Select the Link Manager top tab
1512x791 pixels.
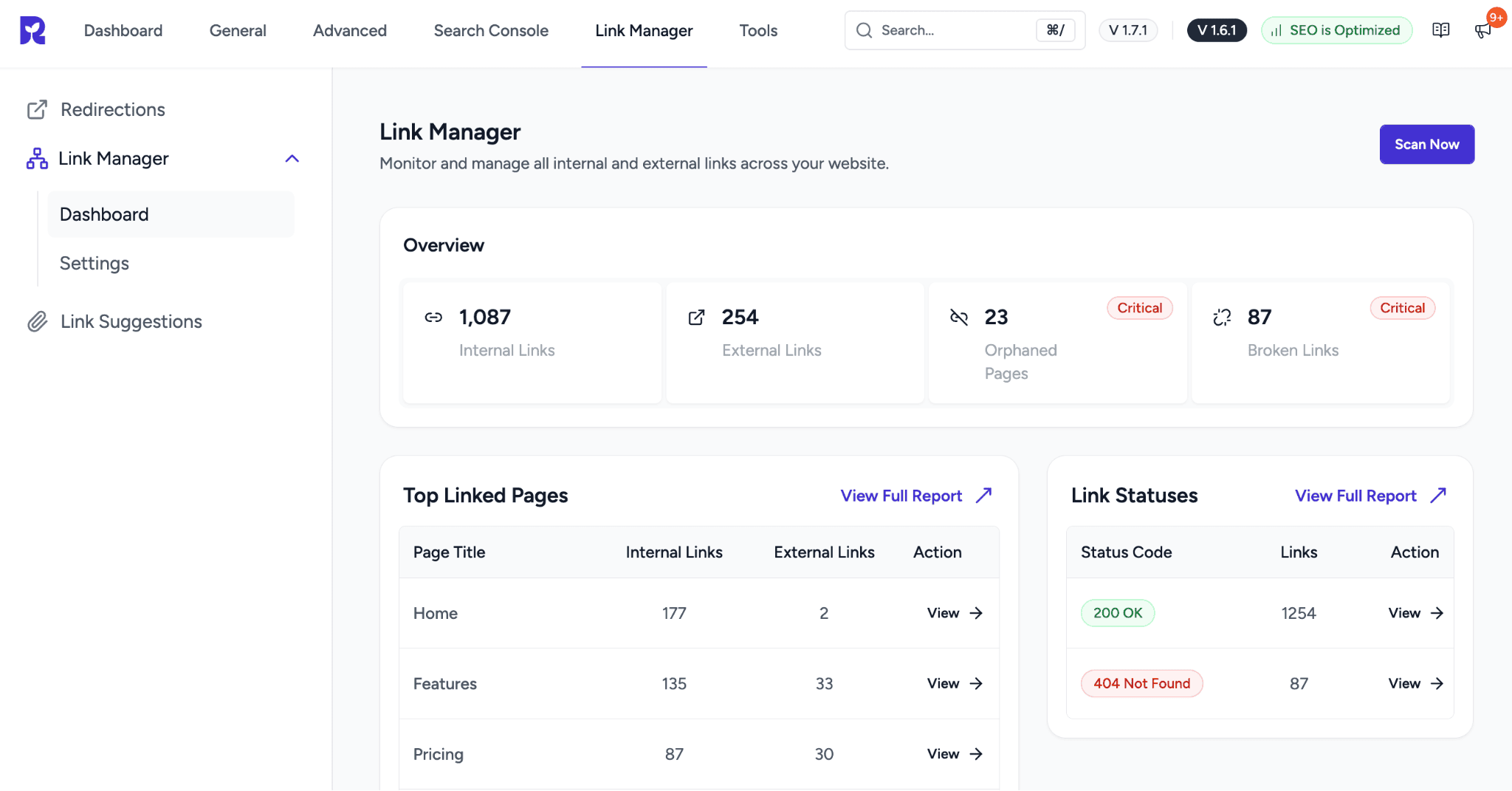click(644, 30)
